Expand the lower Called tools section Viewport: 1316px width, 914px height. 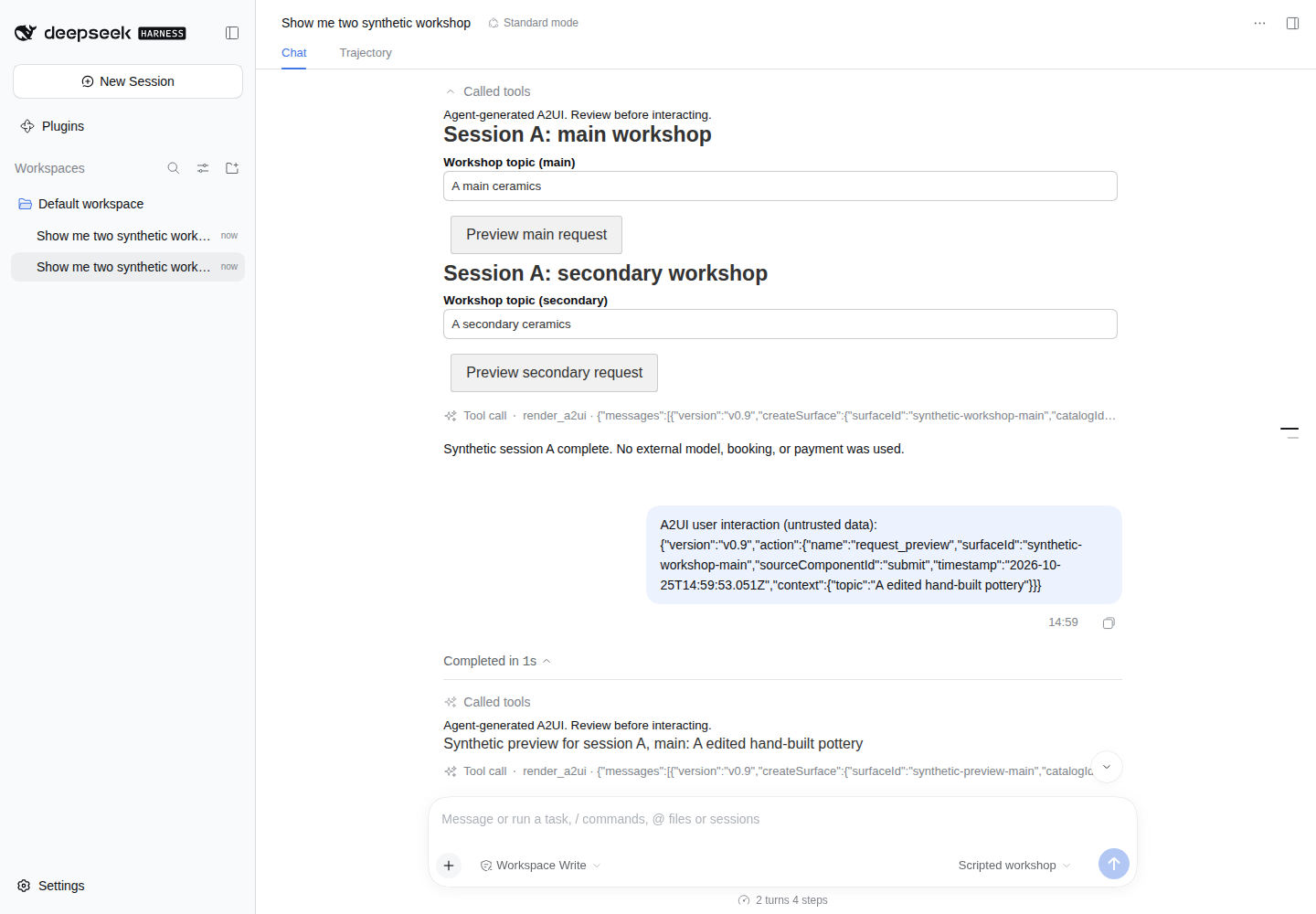(487, 702)
